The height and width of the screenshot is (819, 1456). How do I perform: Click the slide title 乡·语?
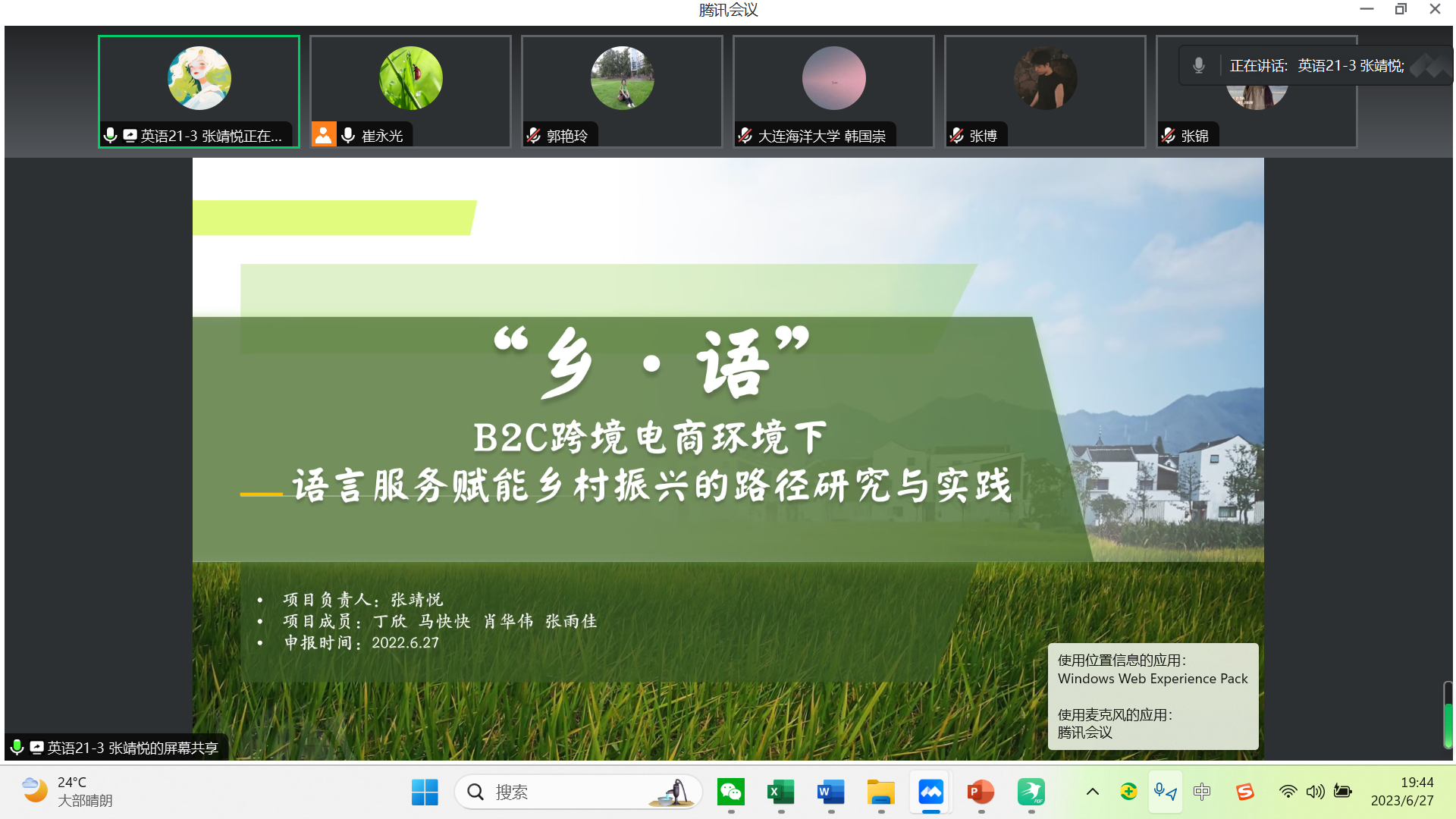click(x=651, y=362)
